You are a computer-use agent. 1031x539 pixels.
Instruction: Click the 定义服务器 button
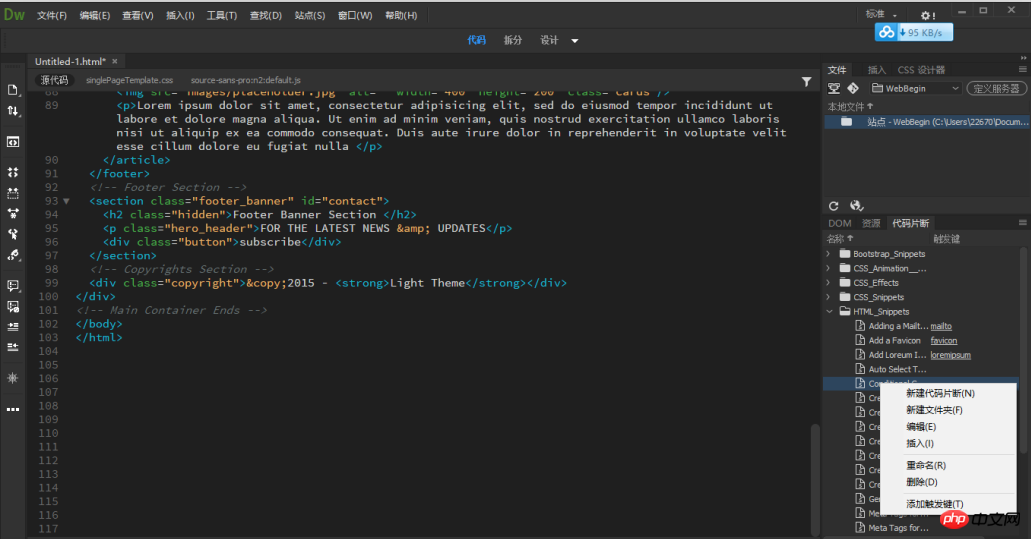click(996, 88)
